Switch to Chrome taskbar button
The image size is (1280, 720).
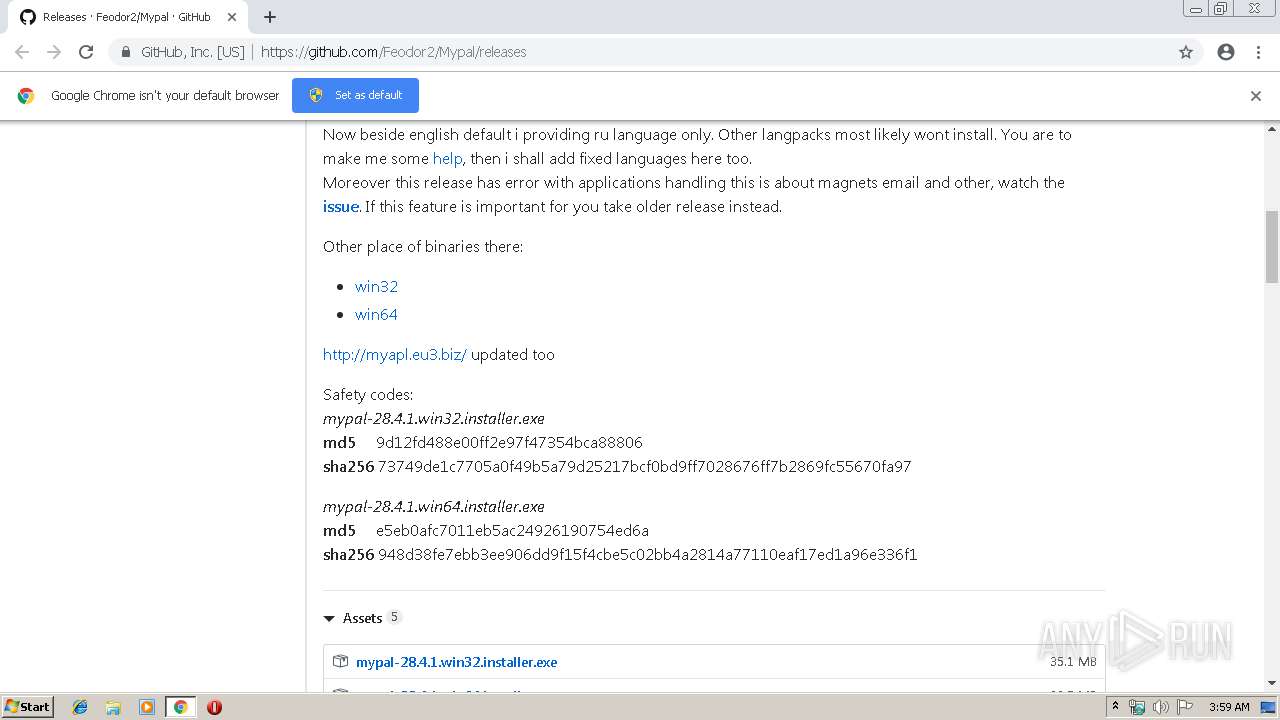pos(180,707)
